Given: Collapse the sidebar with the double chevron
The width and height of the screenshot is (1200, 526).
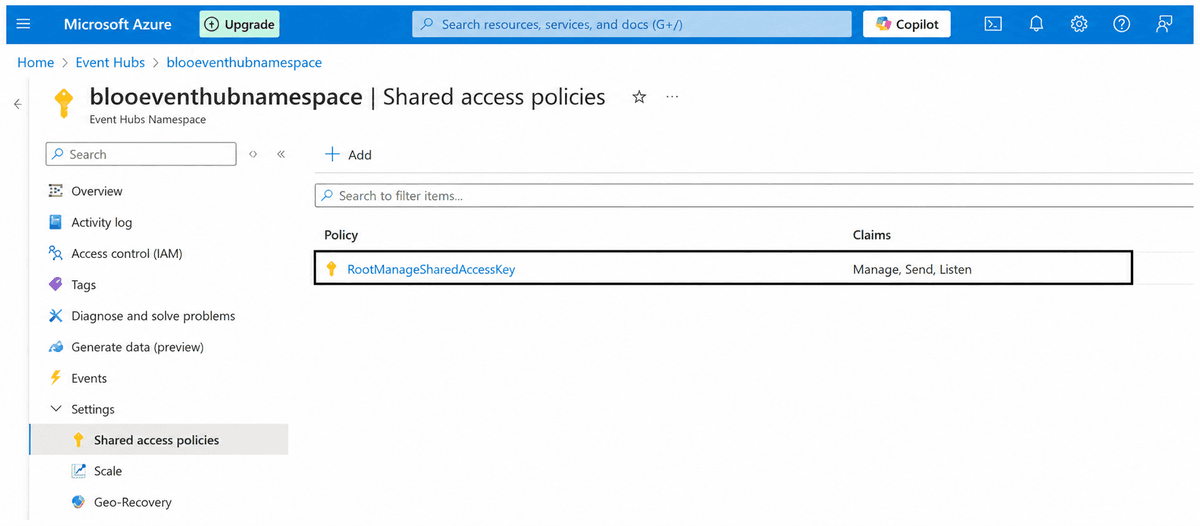Looking at the screenshot, I should [x=281, y=154].
